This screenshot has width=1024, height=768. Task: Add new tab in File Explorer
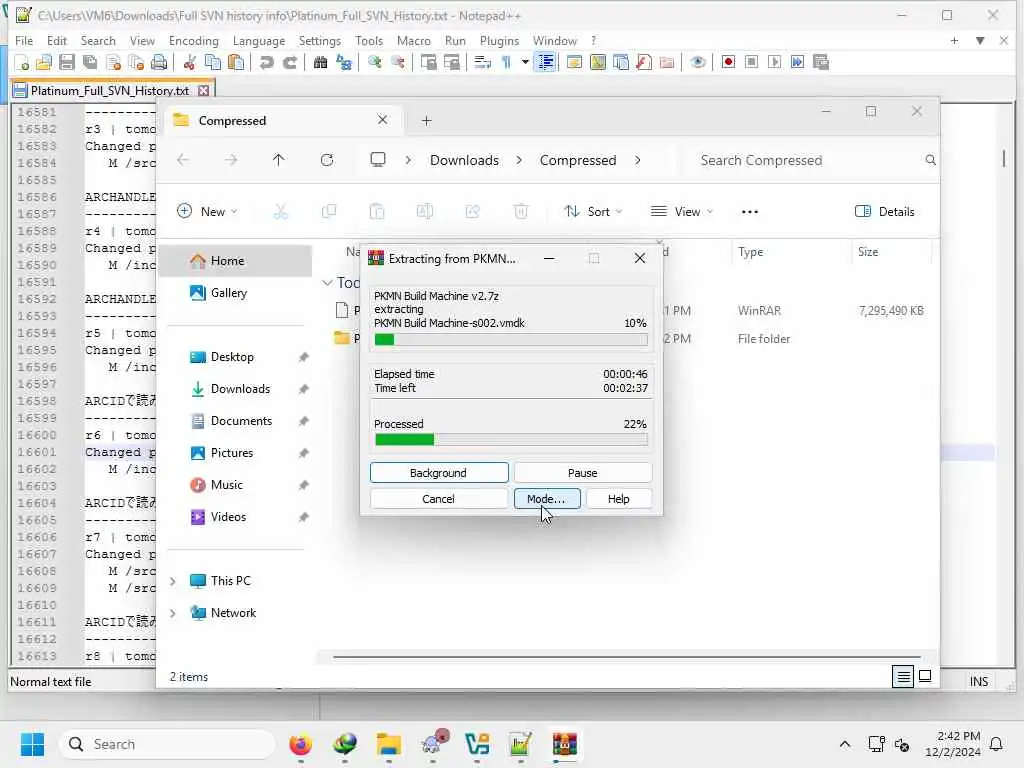(426, 121)
